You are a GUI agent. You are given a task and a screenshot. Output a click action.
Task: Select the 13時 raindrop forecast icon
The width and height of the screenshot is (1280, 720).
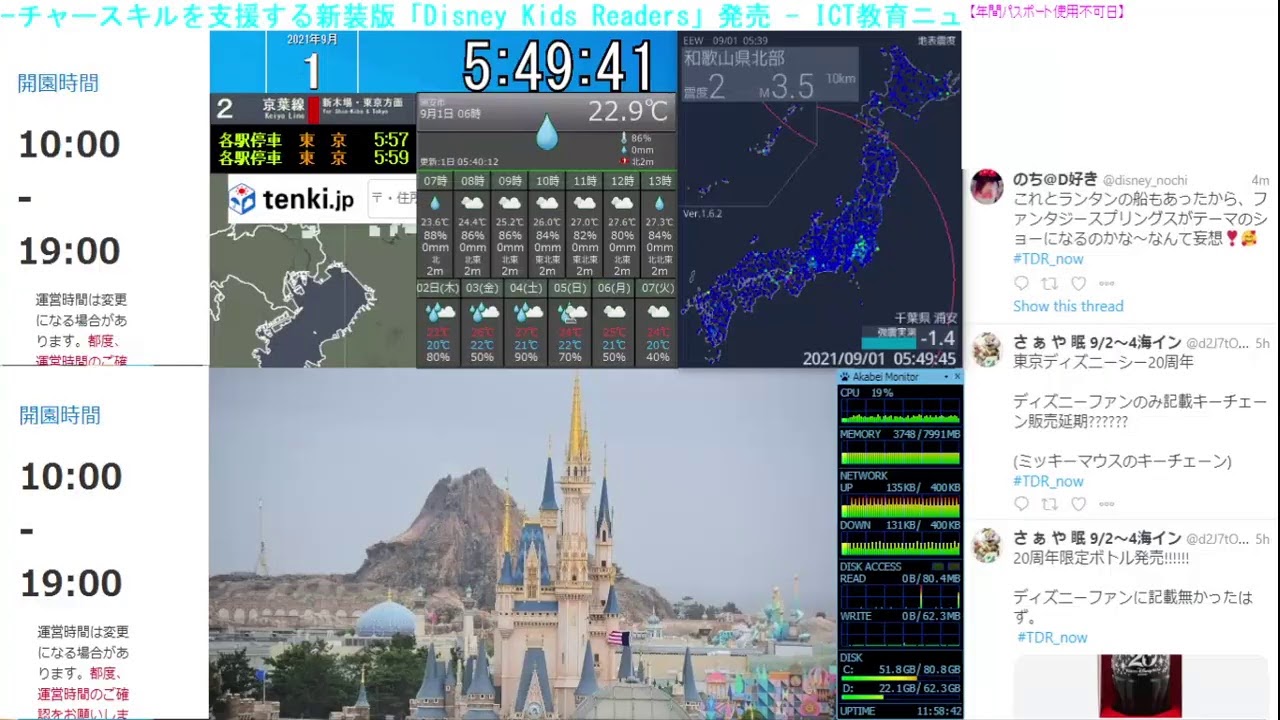[659, 203]
